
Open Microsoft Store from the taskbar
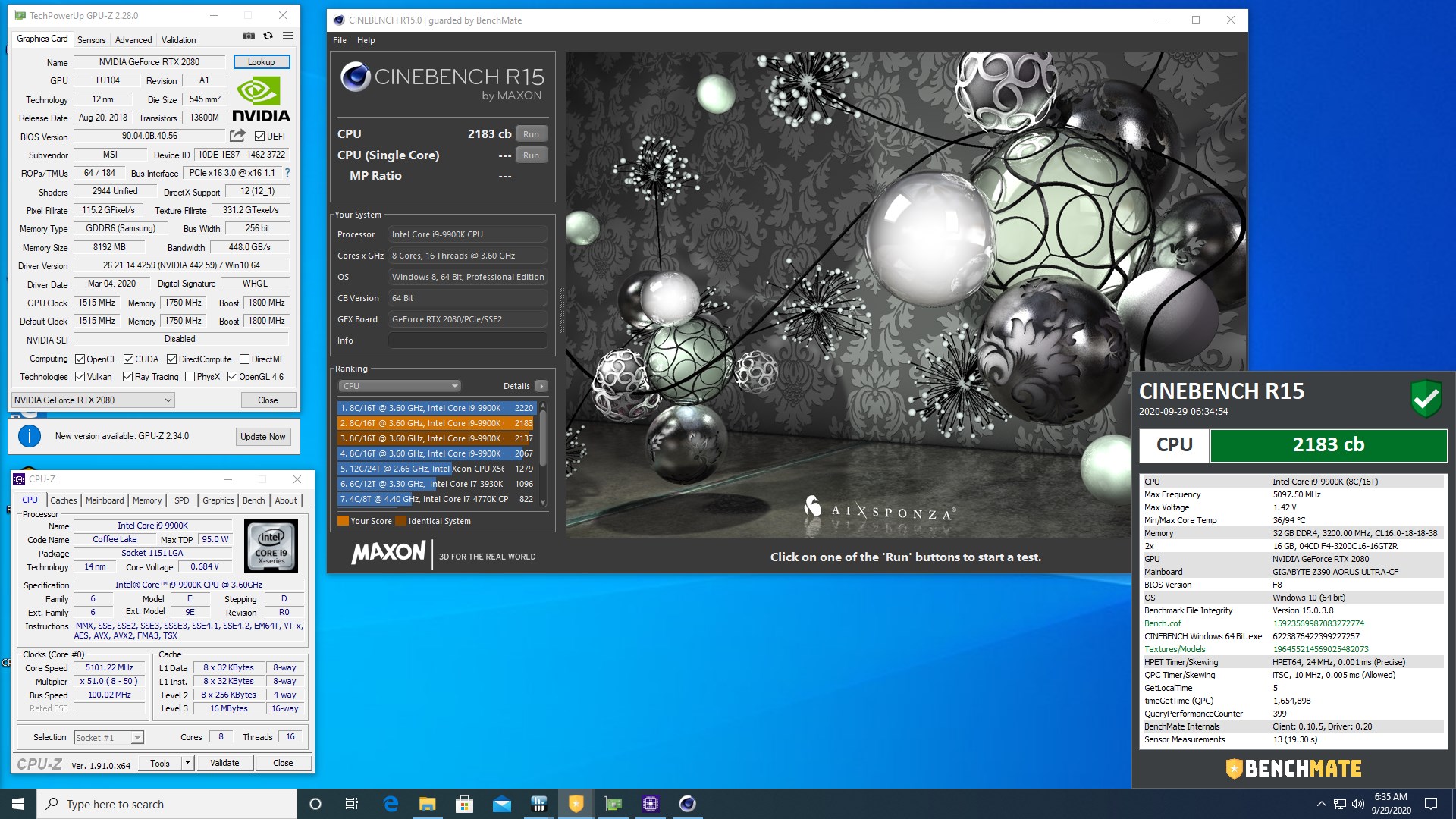click(464, 804)
